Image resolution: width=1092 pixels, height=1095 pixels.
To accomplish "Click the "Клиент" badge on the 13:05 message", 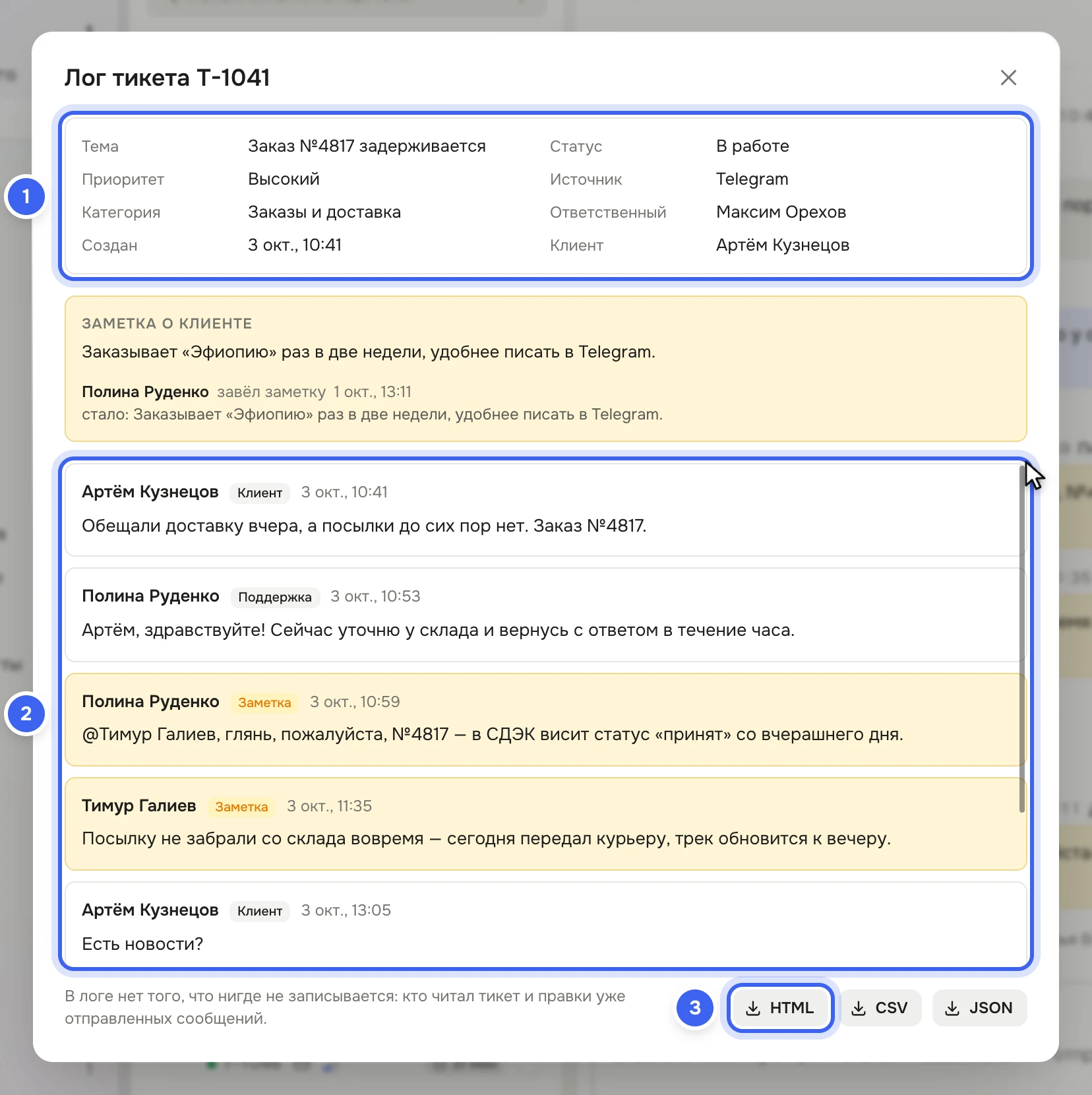I will (x=260, y=911).
